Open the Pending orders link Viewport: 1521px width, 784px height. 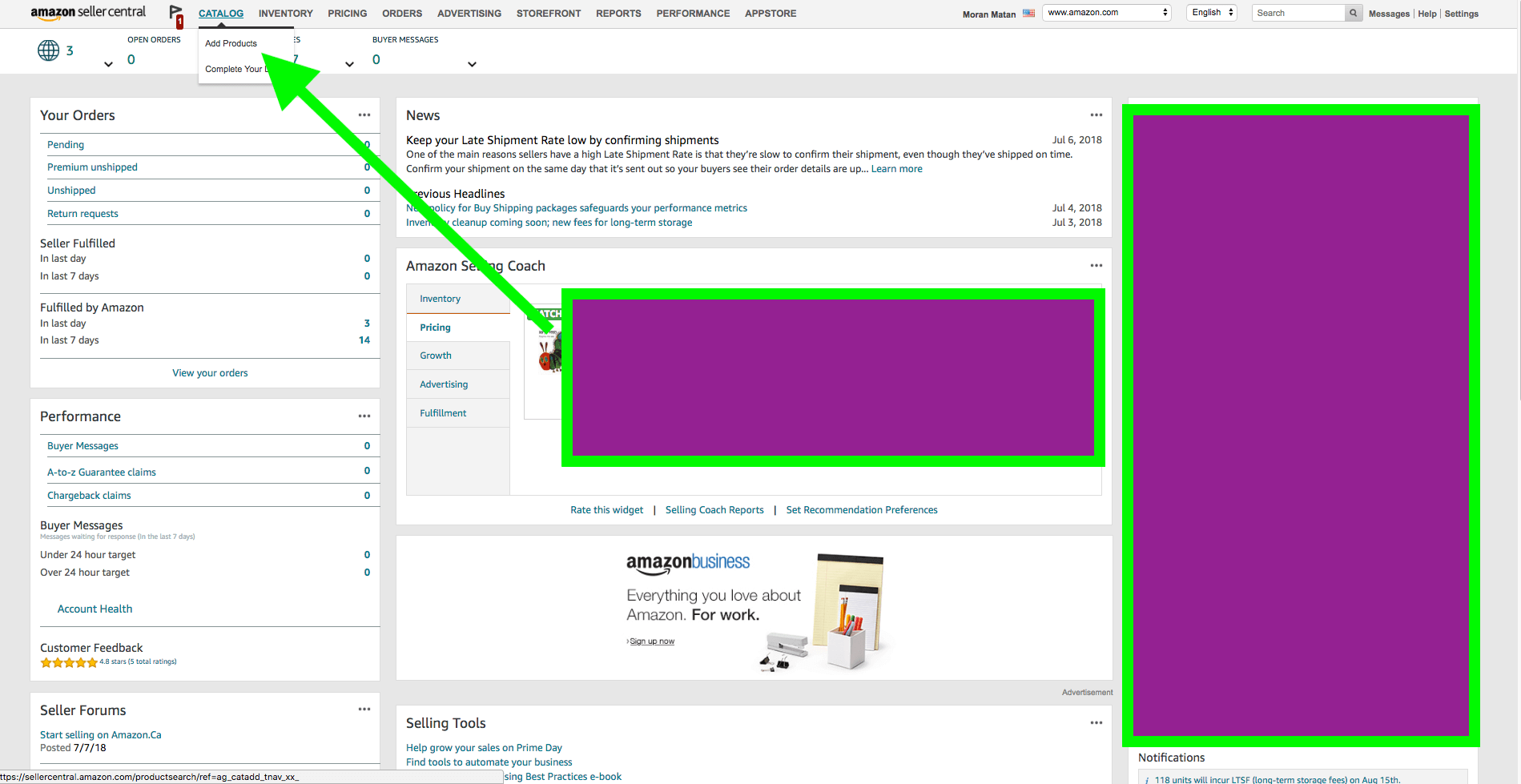(66, 145)
